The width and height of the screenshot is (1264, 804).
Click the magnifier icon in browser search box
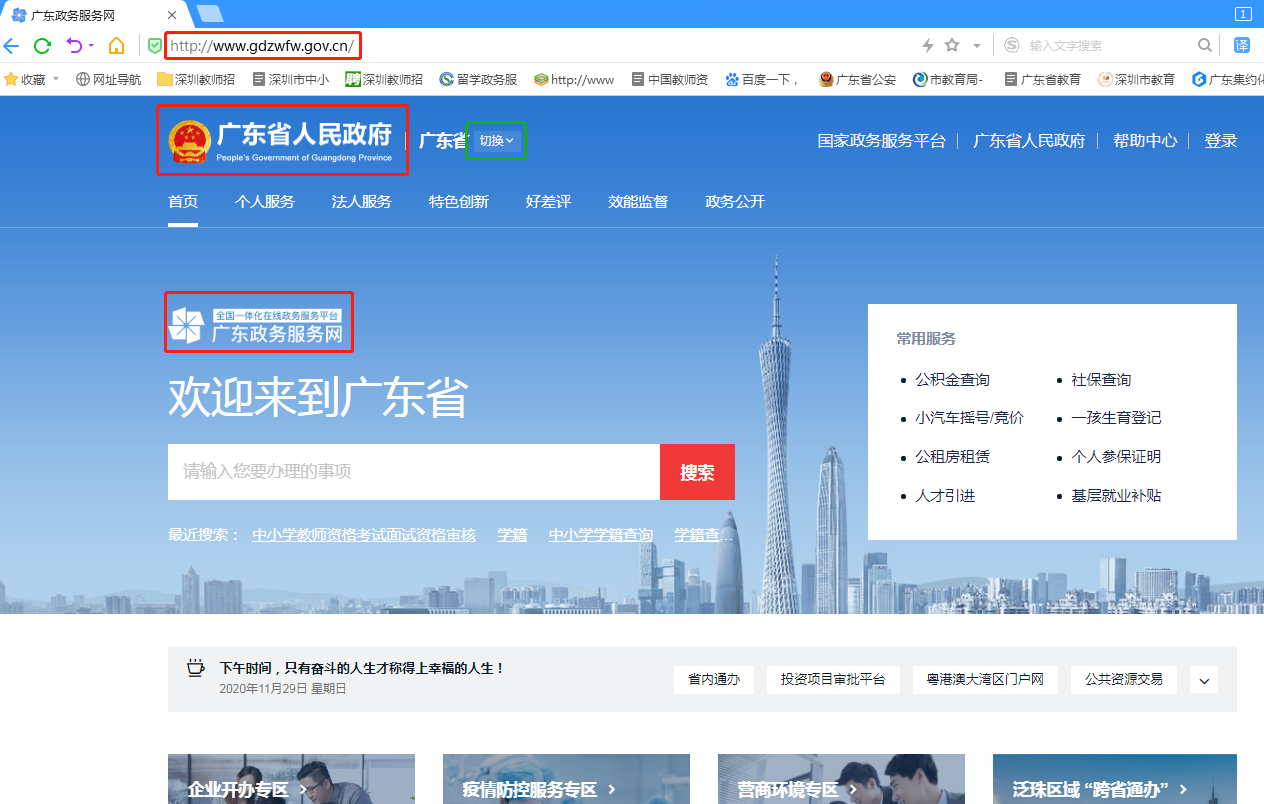click(1205, 45)
